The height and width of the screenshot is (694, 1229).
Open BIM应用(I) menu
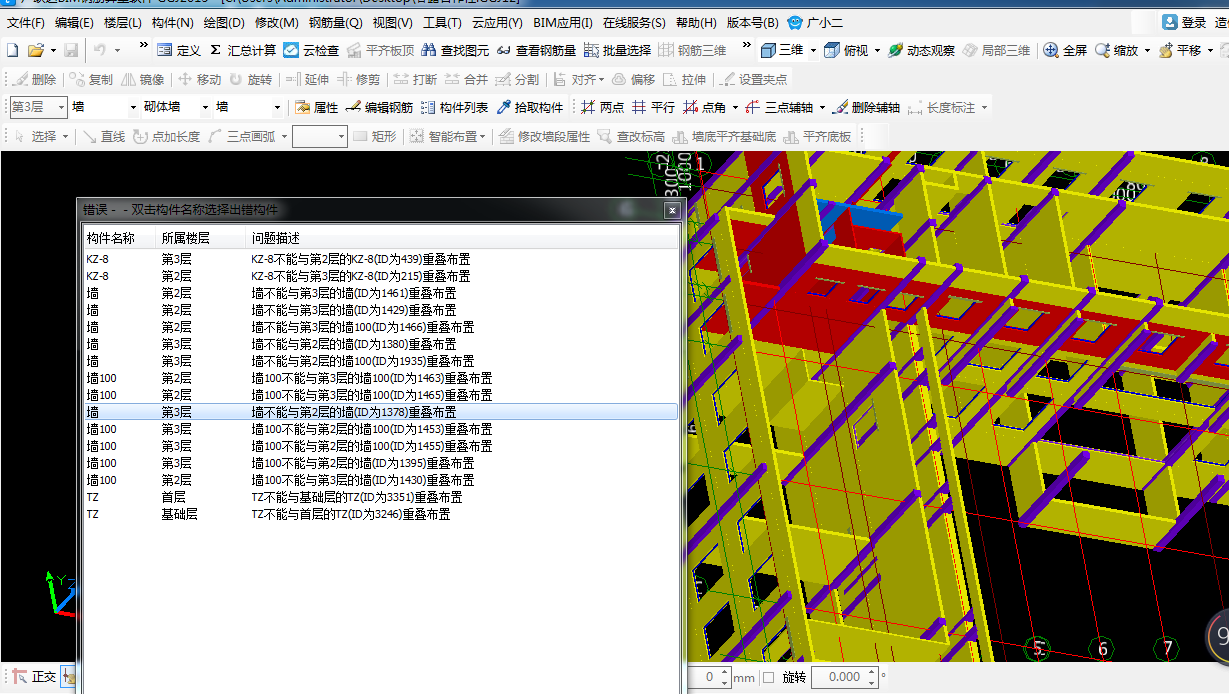point(563,22)
